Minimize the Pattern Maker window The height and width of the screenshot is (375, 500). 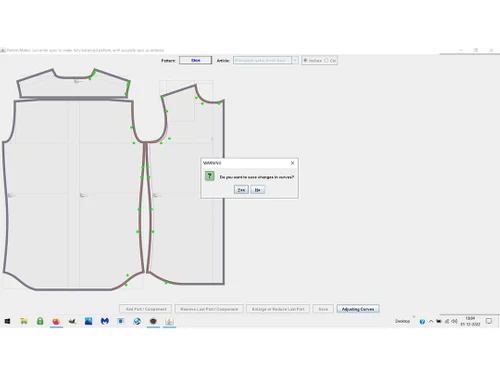pyautogui.click(x=461, y=50)
